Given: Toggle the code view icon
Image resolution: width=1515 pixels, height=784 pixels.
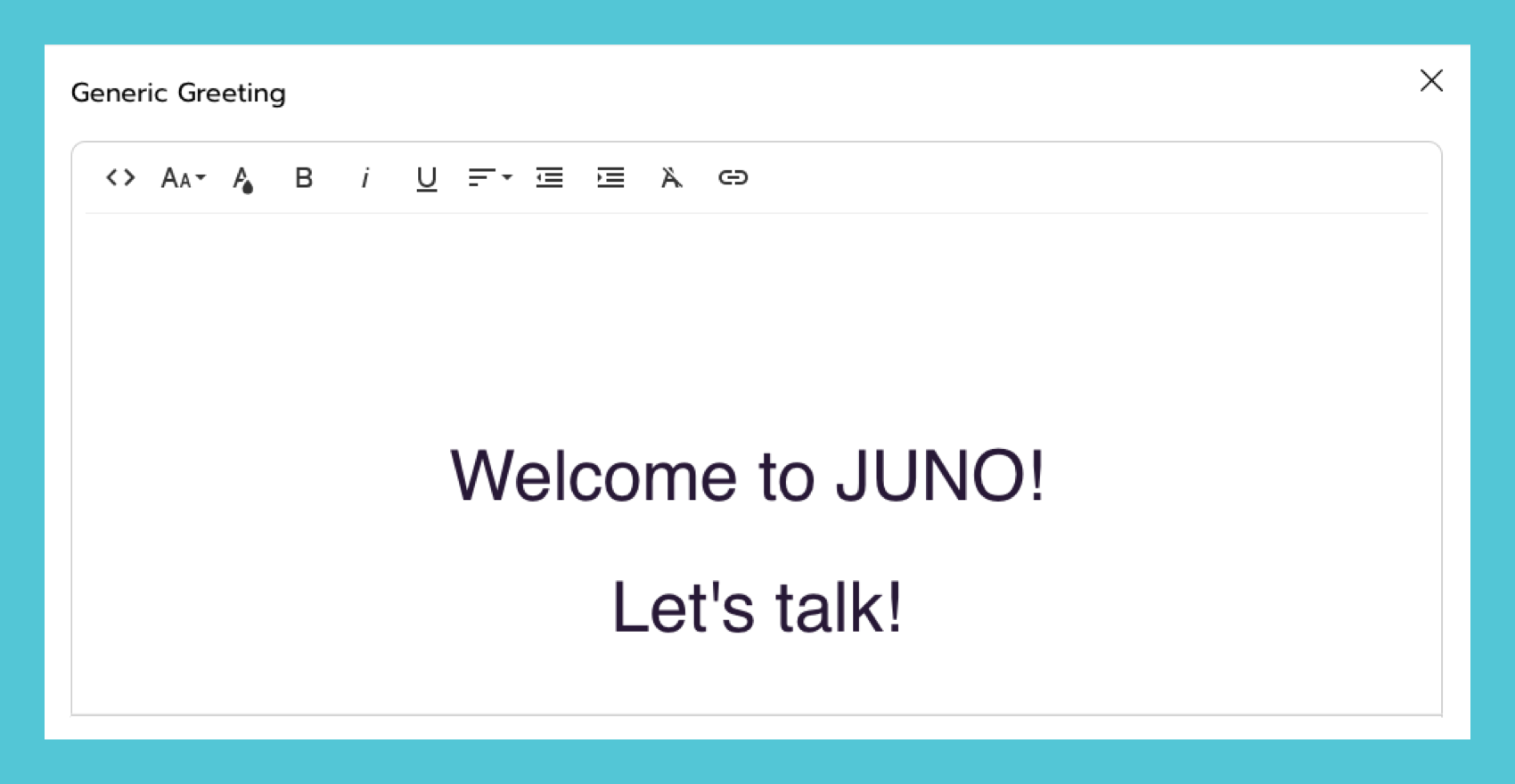Looking at the screenshot, I should (120, 178).
